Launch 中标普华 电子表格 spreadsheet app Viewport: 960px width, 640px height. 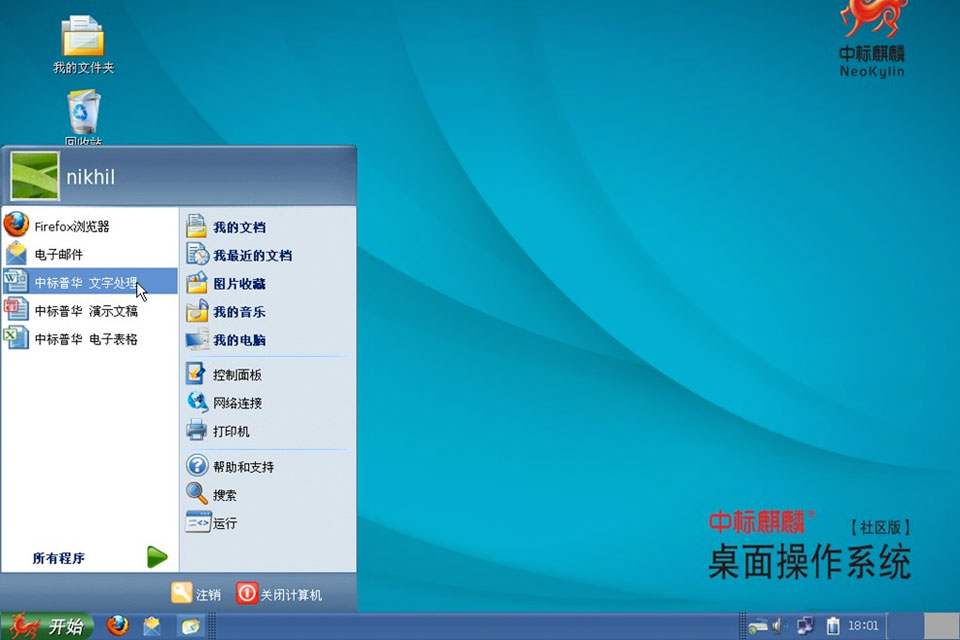tap(90, 339)
